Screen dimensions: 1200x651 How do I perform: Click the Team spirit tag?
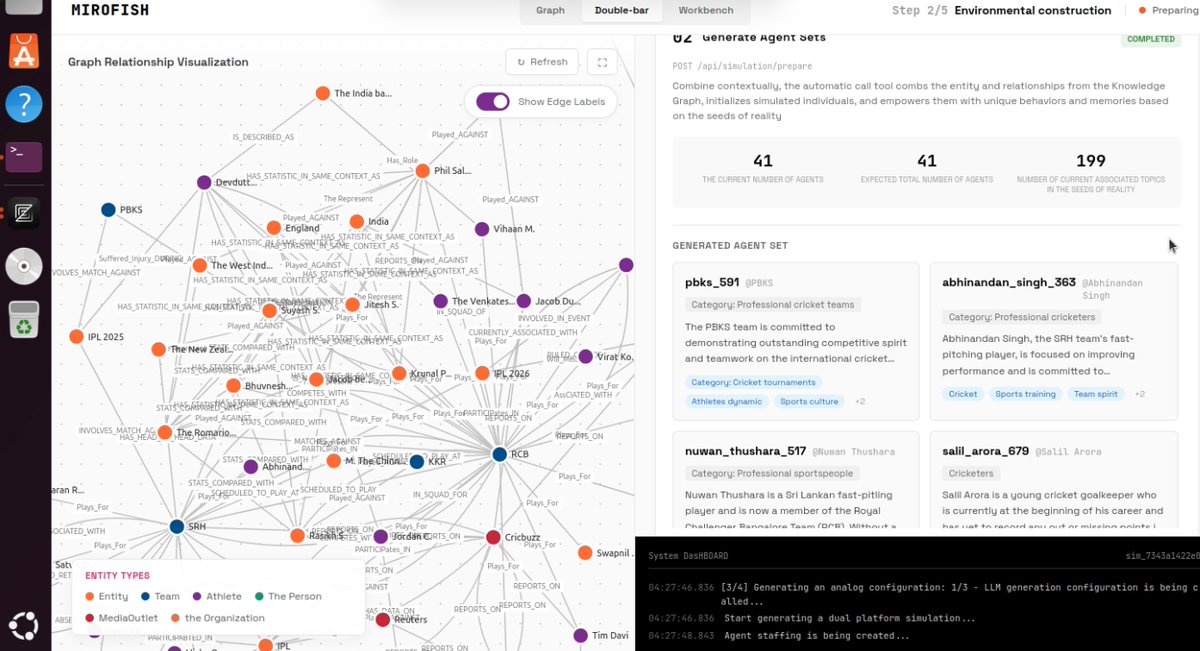pyautogui.click(x=1096, y=394)
